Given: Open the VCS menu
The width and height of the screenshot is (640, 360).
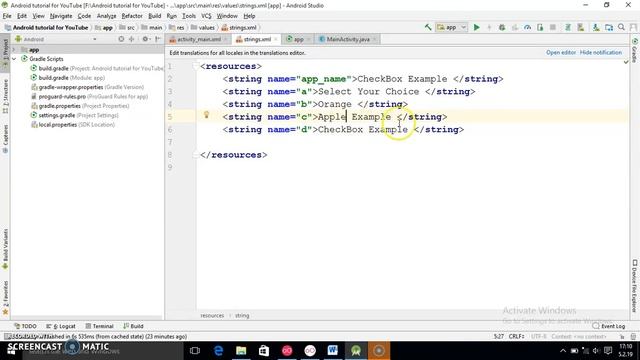Looking at the screenshot, I should [206, 16].
